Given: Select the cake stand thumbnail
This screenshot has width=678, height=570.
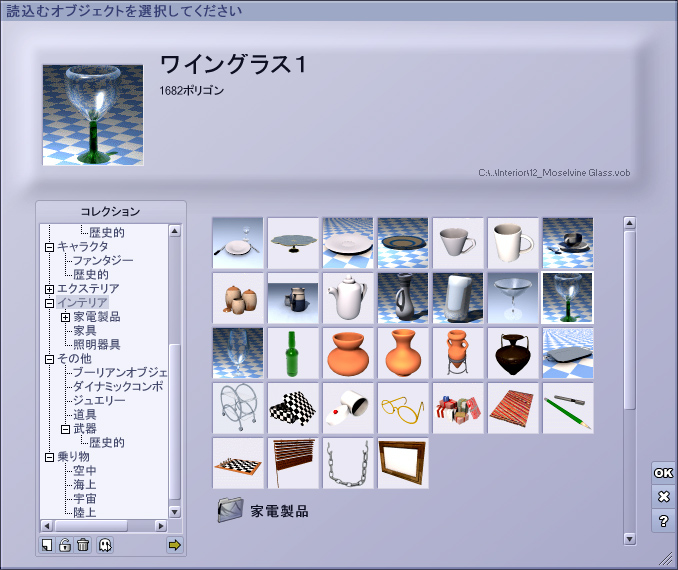Looking at the screenshot, I should click(x=293, y=243).
